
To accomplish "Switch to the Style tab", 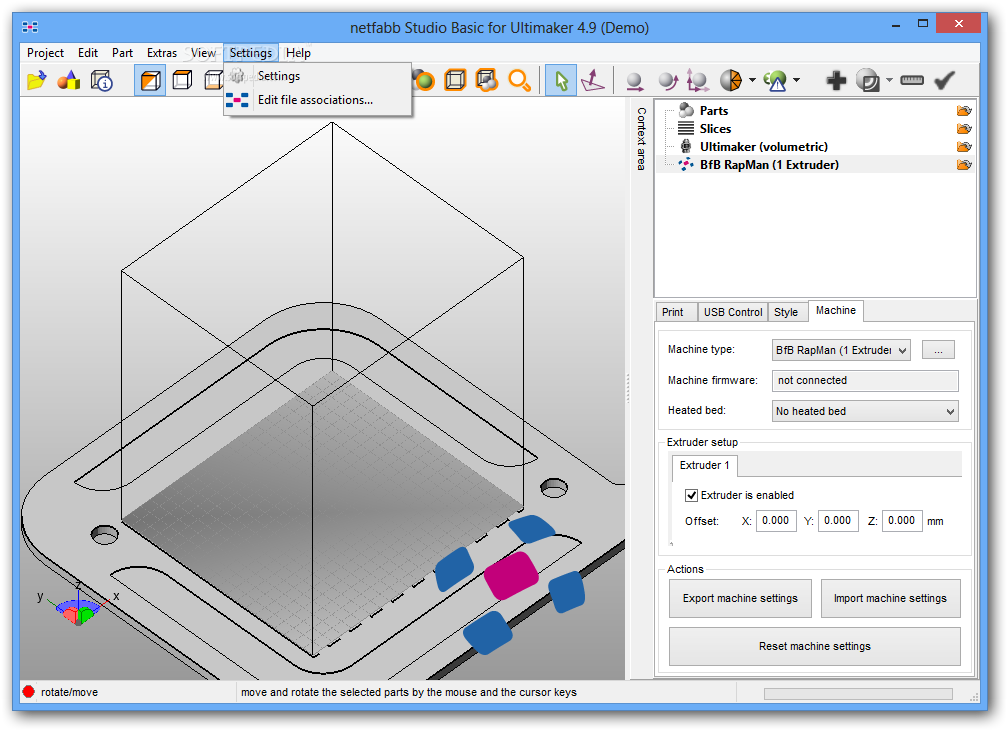I will coord(786,312).
